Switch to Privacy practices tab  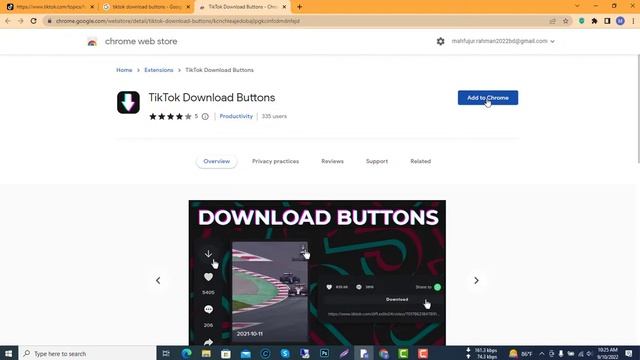click(x=276, y=161)
